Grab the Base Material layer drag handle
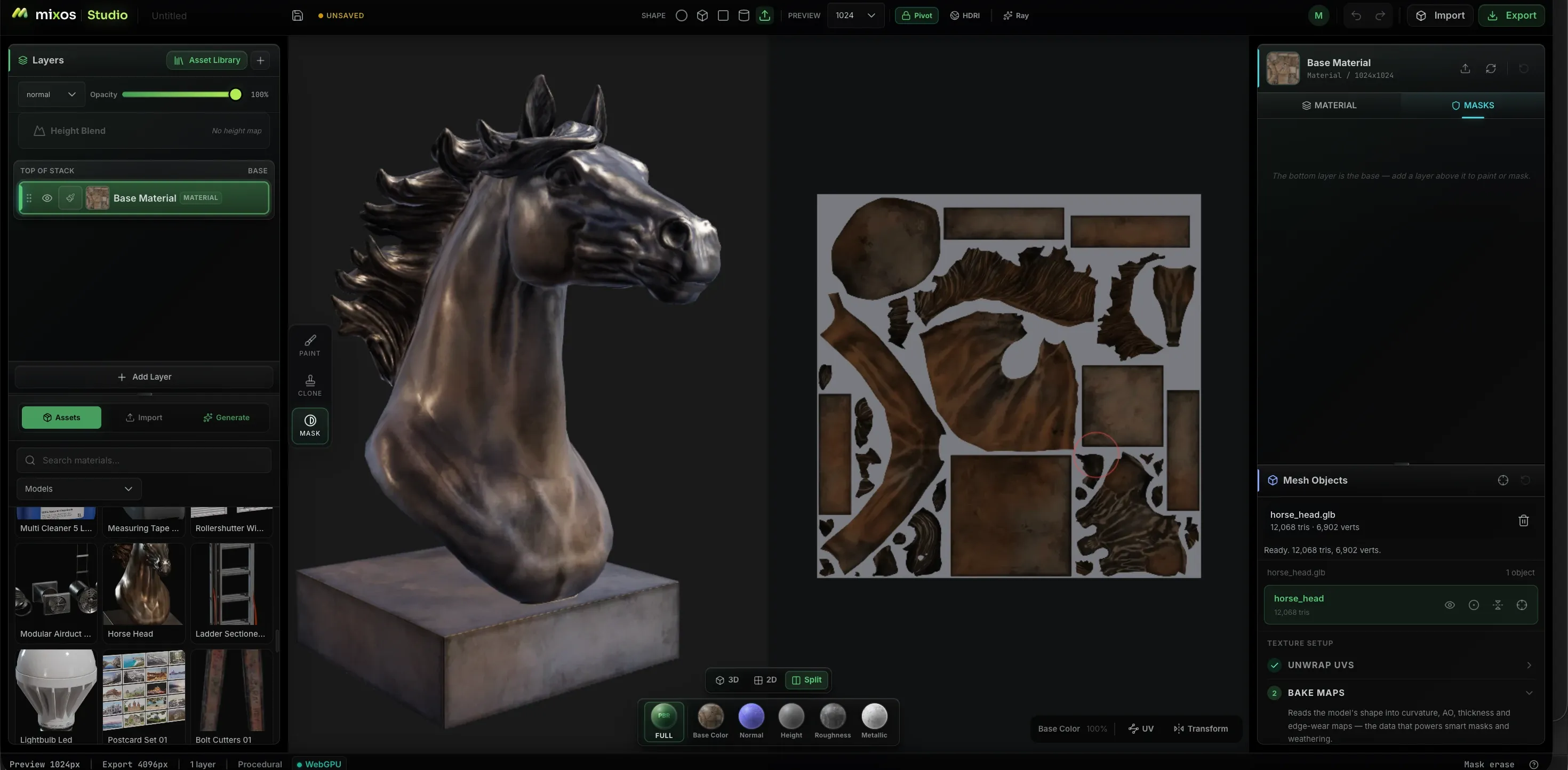The image size is (1568, 770). point(29,198)
